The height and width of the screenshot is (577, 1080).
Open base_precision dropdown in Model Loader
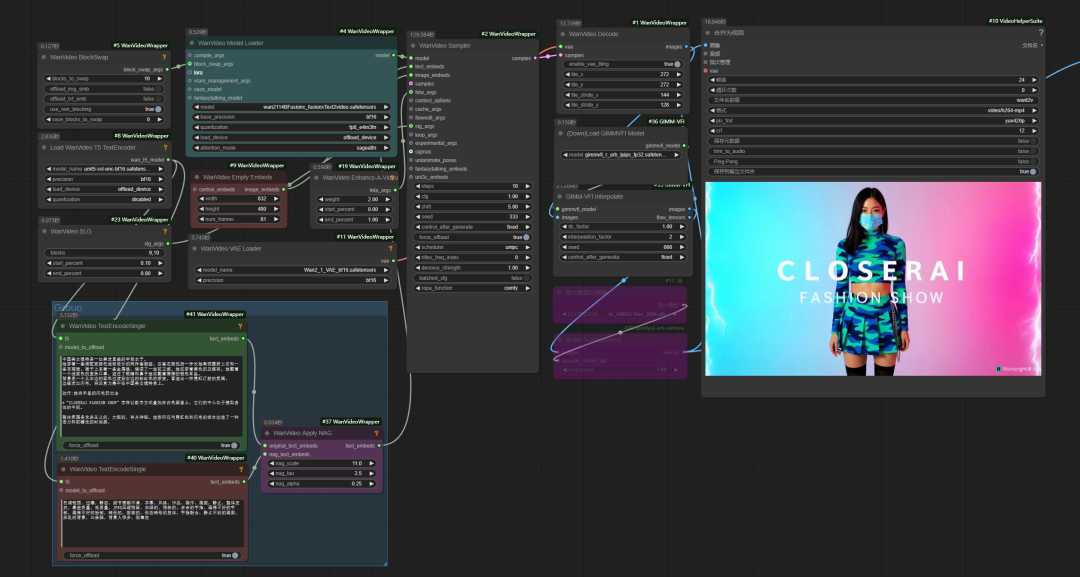[x=292, y=117]
